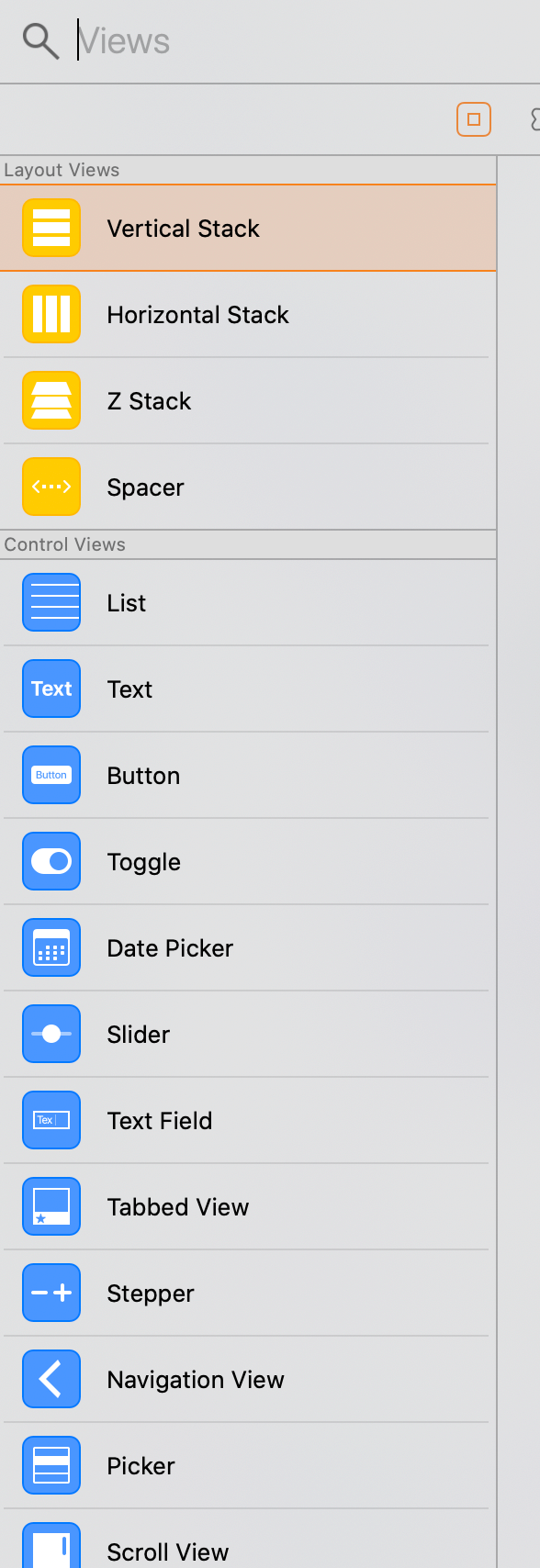Choose the Text Field entry
Viewport: 540px width, 1568px height.
click(246, 1120)
